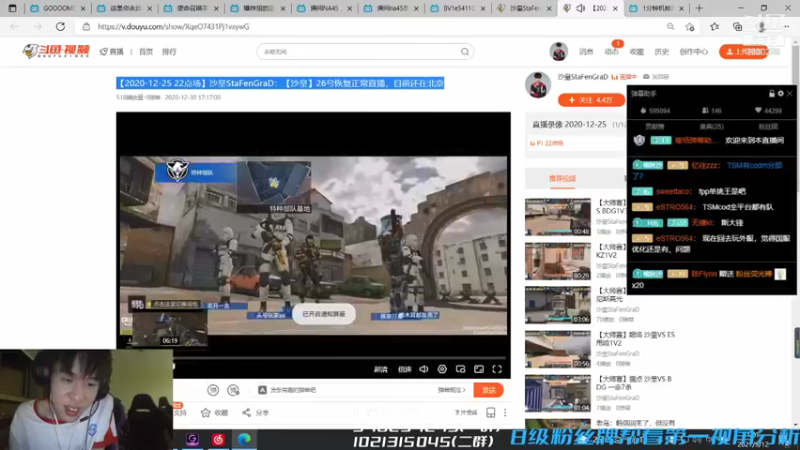Screen dimensions: 800x450
Task: Open recommended video thumbnail with duration 03:06
Action: (x=558, y=305)
